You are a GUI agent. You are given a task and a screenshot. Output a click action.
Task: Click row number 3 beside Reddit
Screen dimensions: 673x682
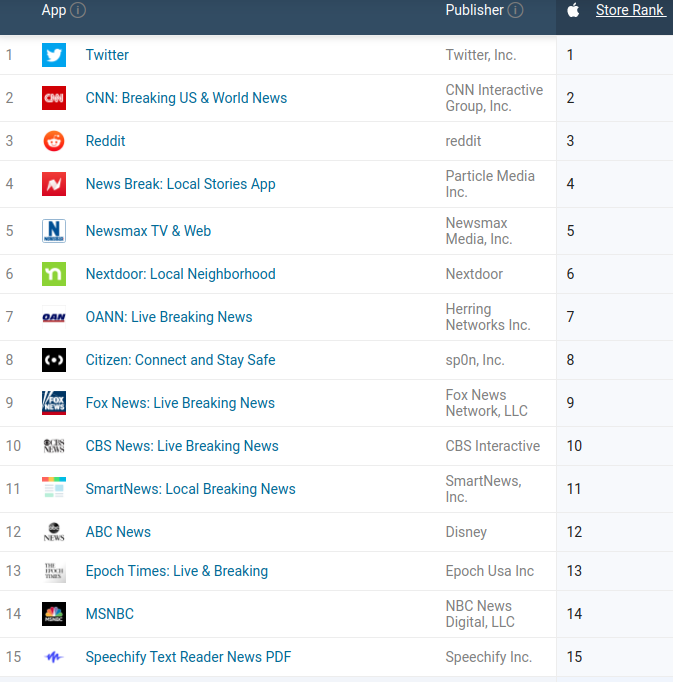9,141
